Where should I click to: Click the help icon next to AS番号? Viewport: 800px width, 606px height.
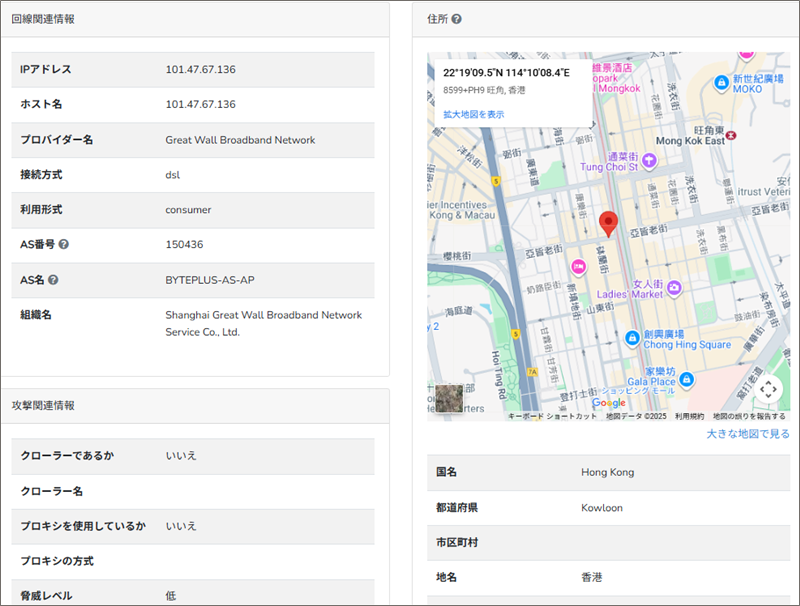point(64,245)
